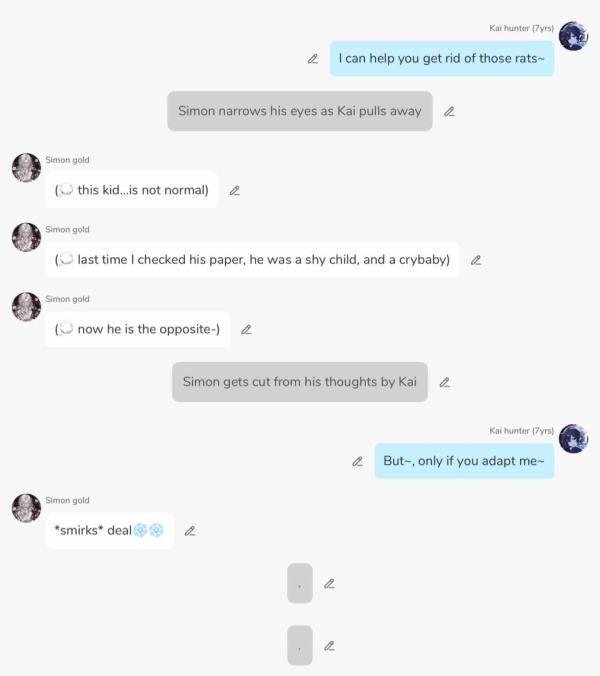Image resolution: width=600 pixels, height=676 pixels.
Task: Open Simon gold avatar by 'not normal' message
Action: point(26,168)
